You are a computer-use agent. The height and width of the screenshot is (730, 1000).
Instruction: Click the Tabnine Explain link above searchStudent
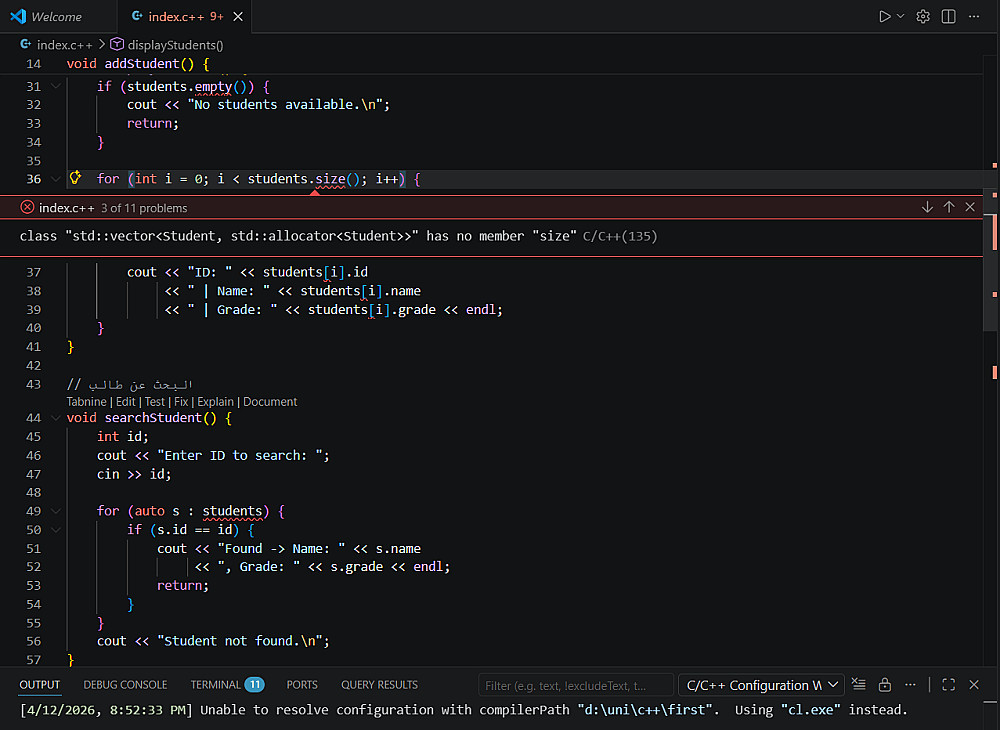coord(215,402)
